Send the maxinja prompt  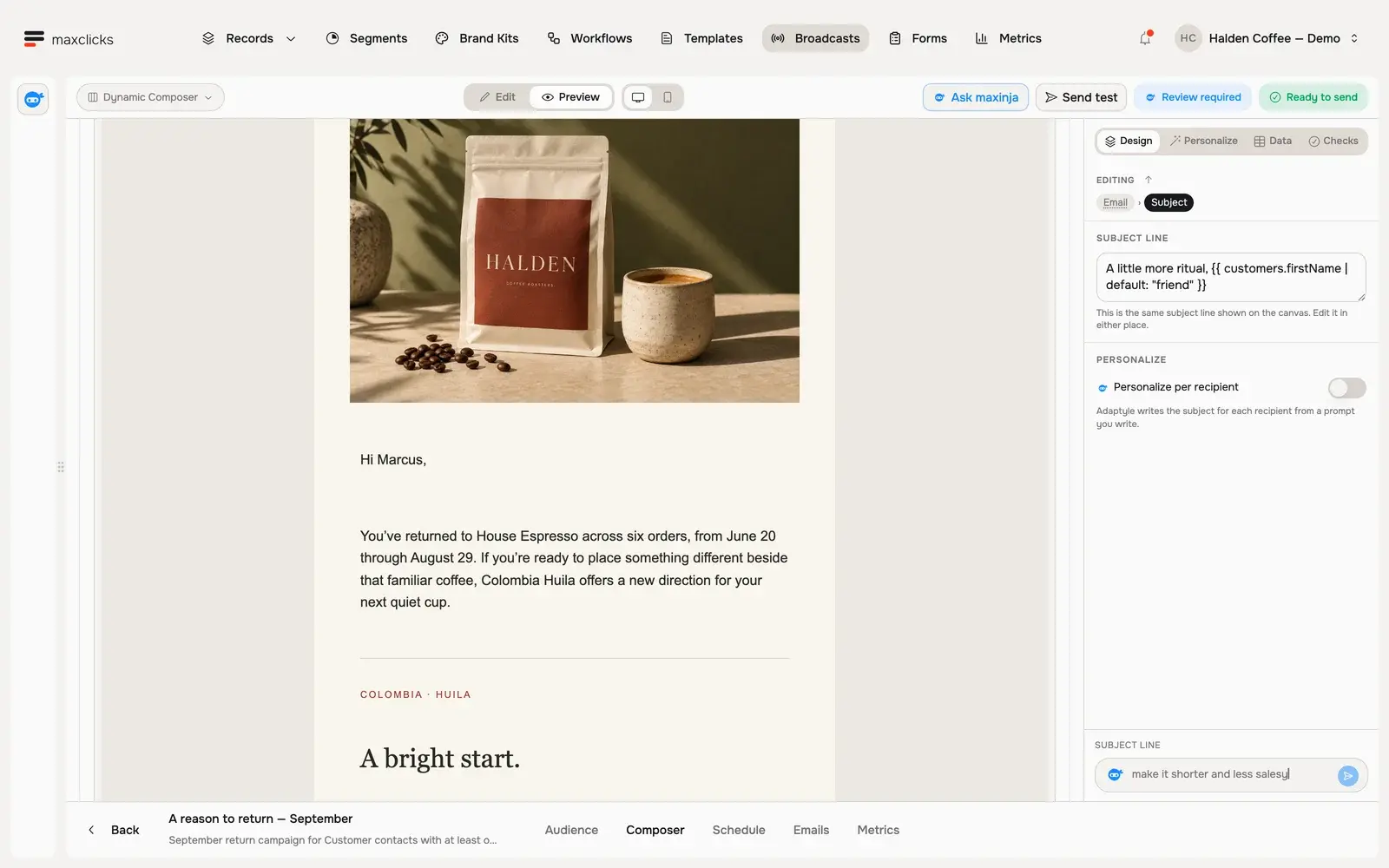click(x=1347, y=775)
